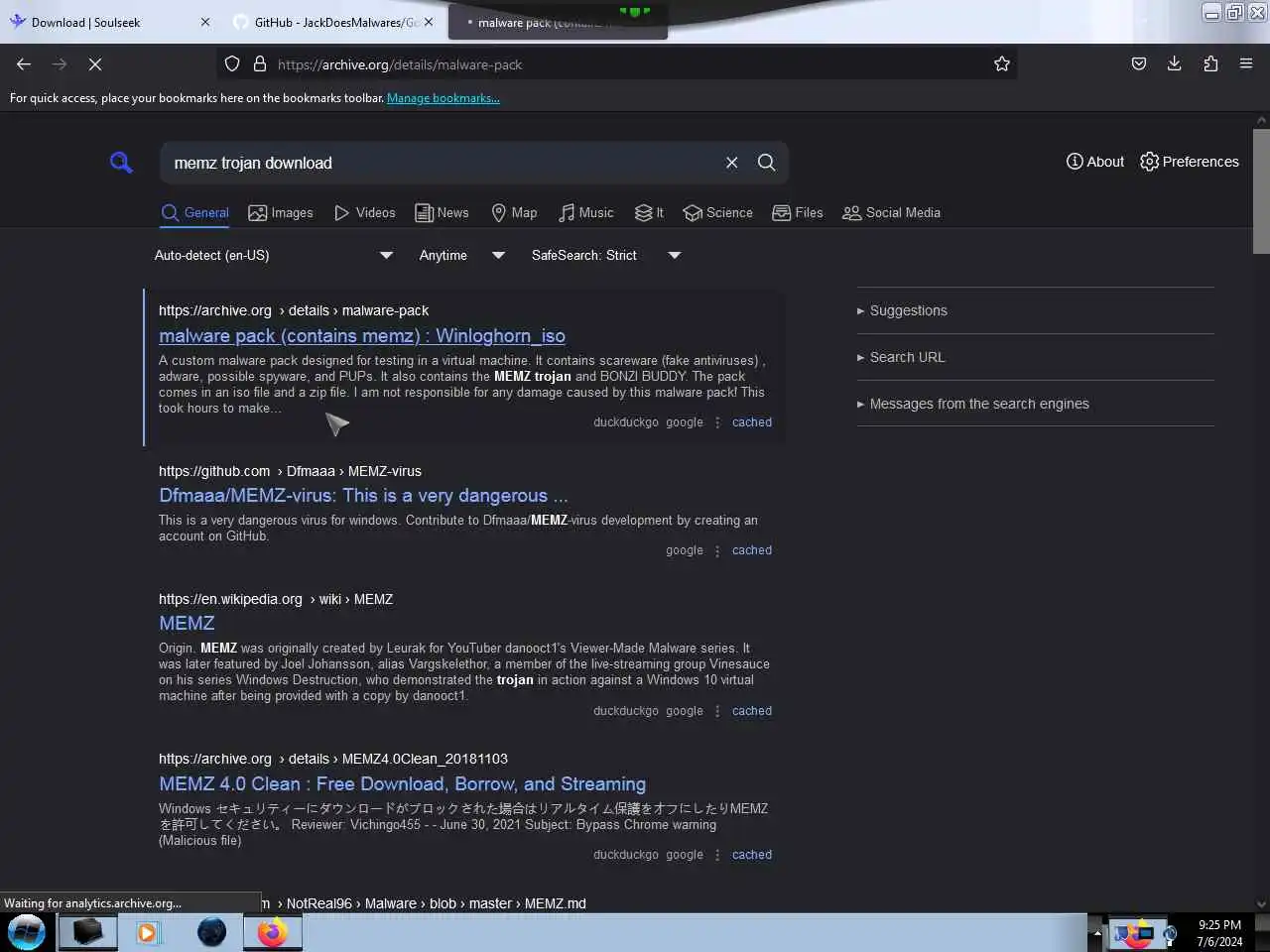This screenshot has height=952, width=1270.
Task: Open the MEMZ 4.0 Clean archive result
Action: tap(402, 783)
